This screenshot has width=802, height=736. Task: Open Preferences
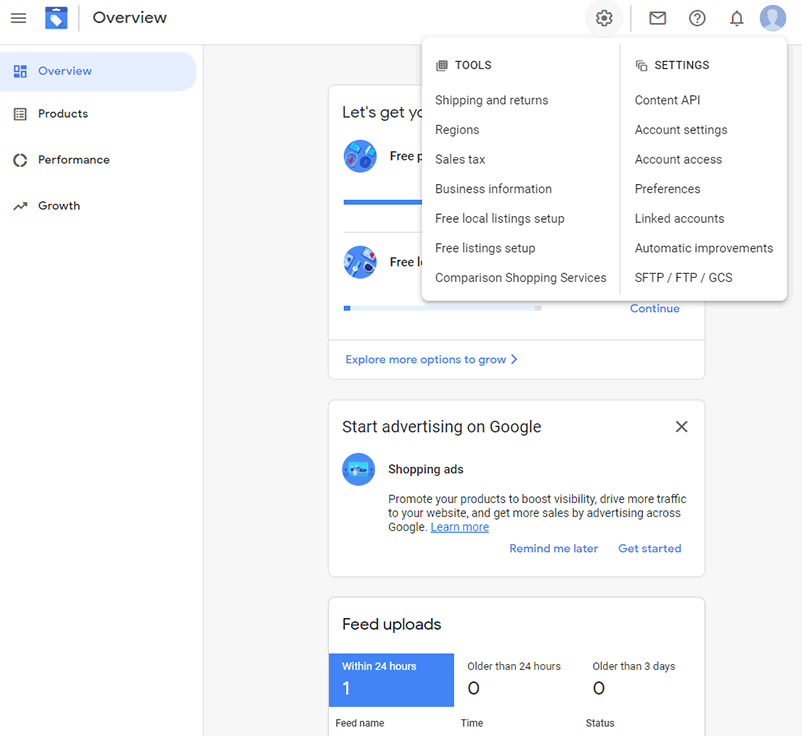pos(667,189)
